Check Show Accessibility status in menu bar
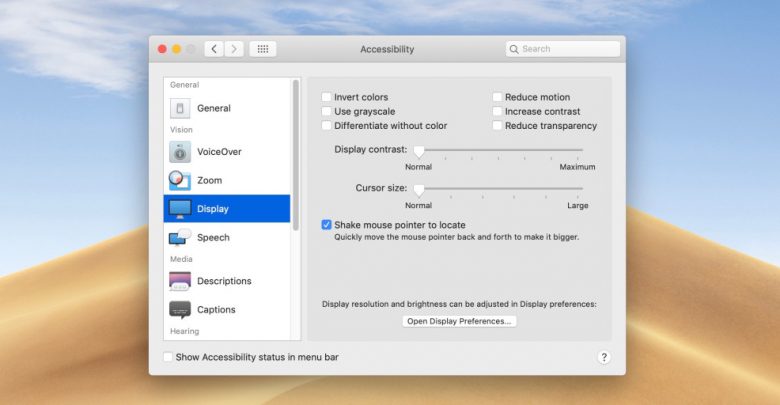Viewport: 780px width, 405px height. tap(168, 357)
